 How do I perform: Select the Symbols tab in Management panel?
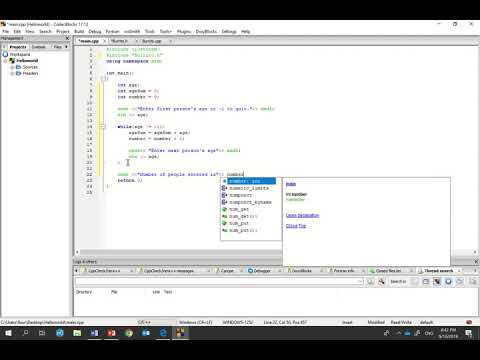(39, 47)
